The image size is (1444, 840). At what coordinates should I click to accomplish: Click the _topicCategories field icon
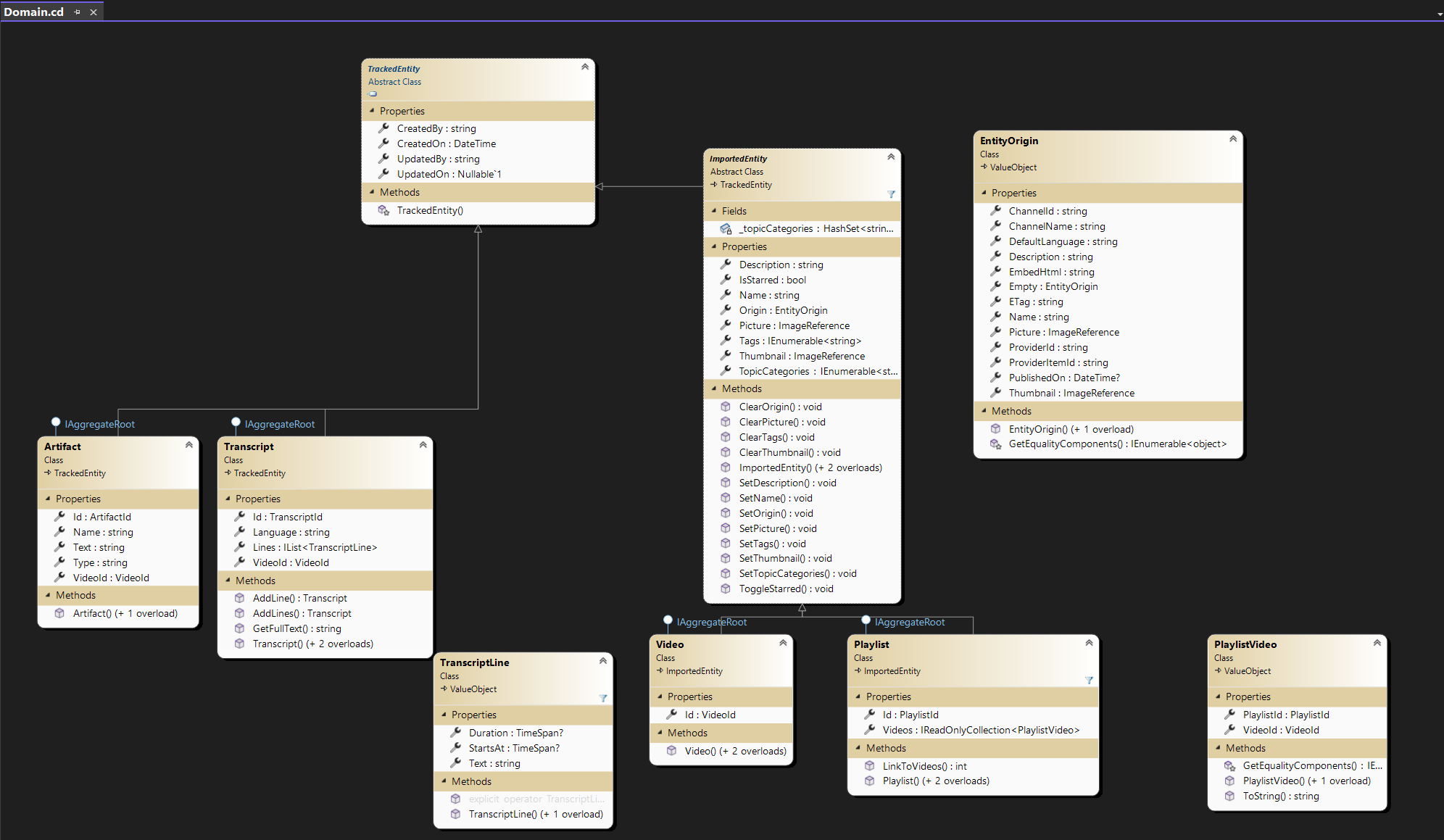[726, 229]
